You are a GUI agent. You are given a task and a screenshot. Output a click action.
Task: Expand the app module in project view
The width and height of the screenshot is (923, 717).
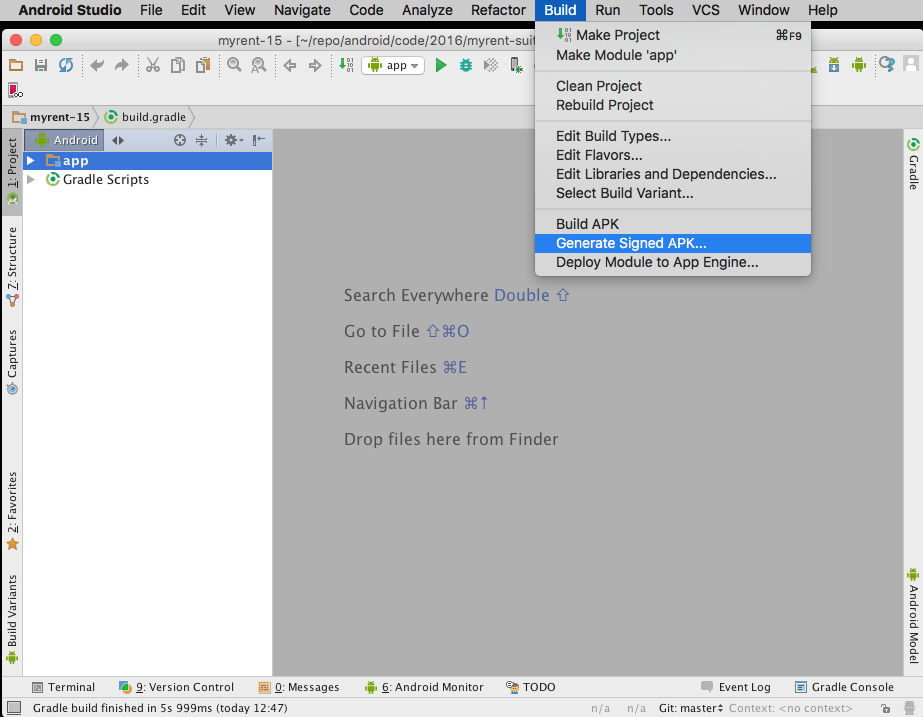30,160
